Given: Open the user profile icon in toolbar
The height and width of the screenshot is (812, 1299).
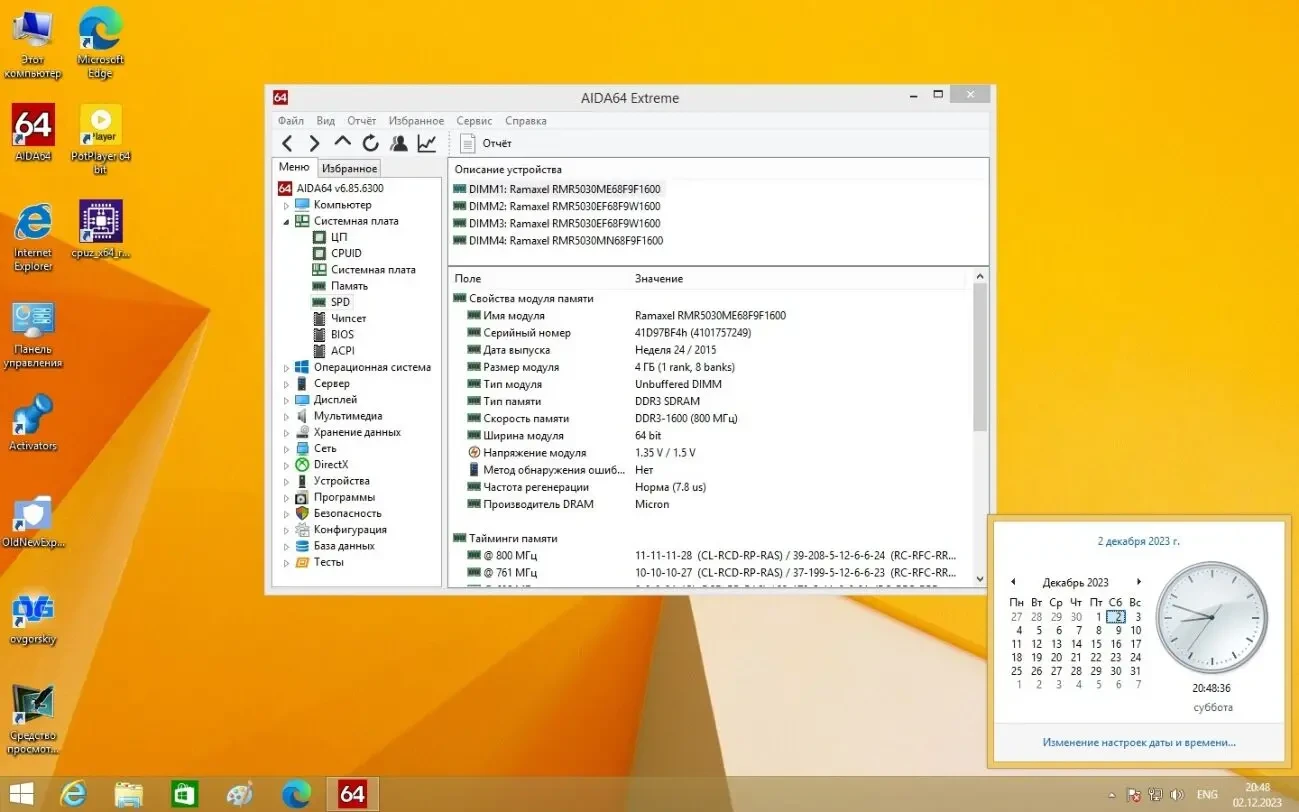Looking at the screenshot, I should click(399, 144).
